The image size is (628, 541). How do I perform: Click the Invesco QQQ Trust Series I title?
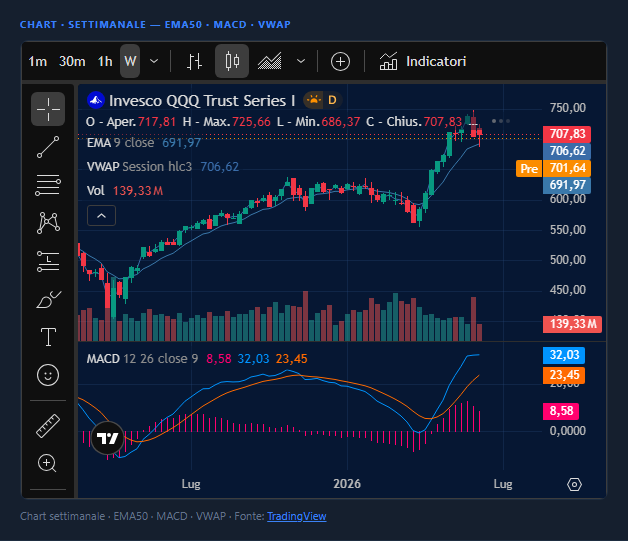tap(202, 101)
